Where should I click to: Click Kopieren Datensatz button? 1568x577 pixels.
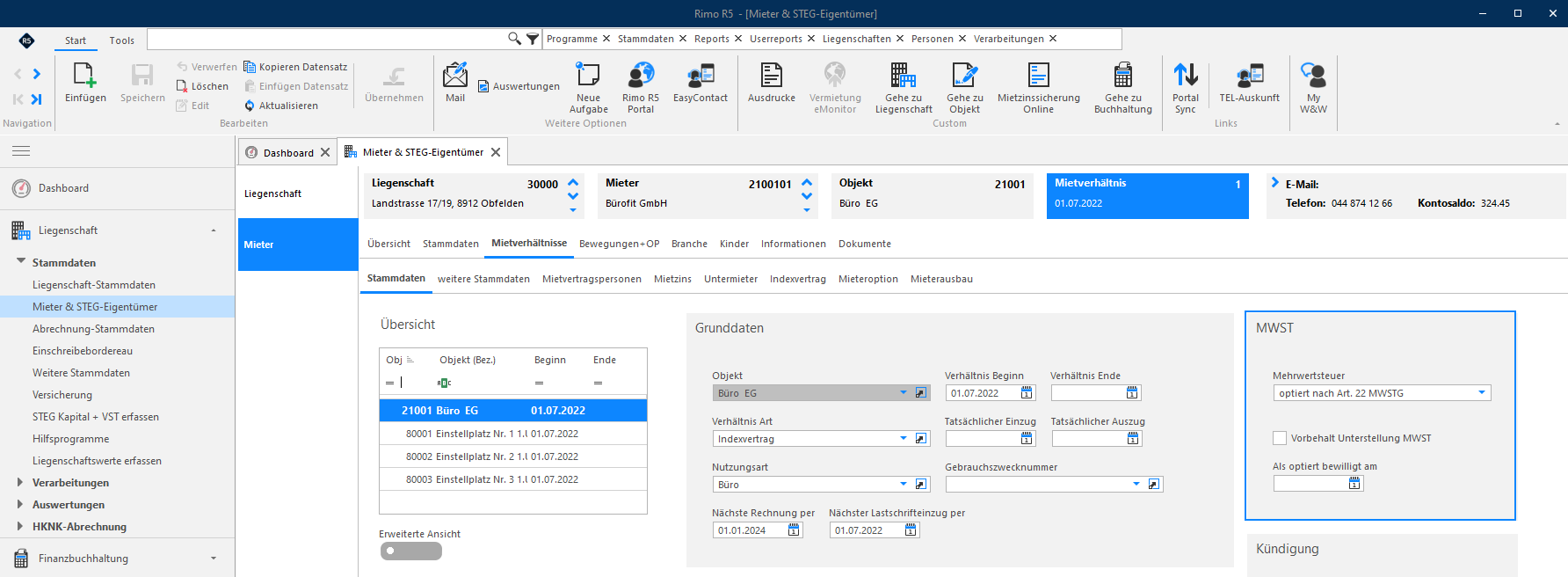295,67
